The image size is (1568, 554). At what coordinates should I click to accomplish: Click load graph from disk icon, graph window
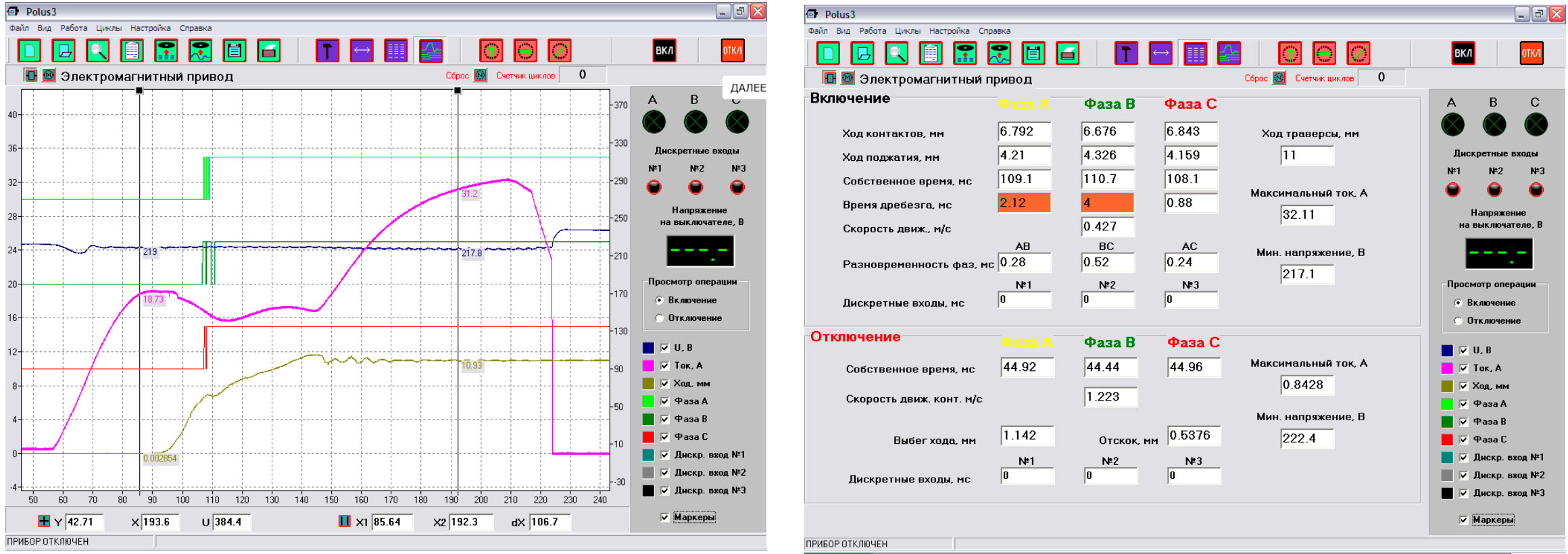(200, 51)
